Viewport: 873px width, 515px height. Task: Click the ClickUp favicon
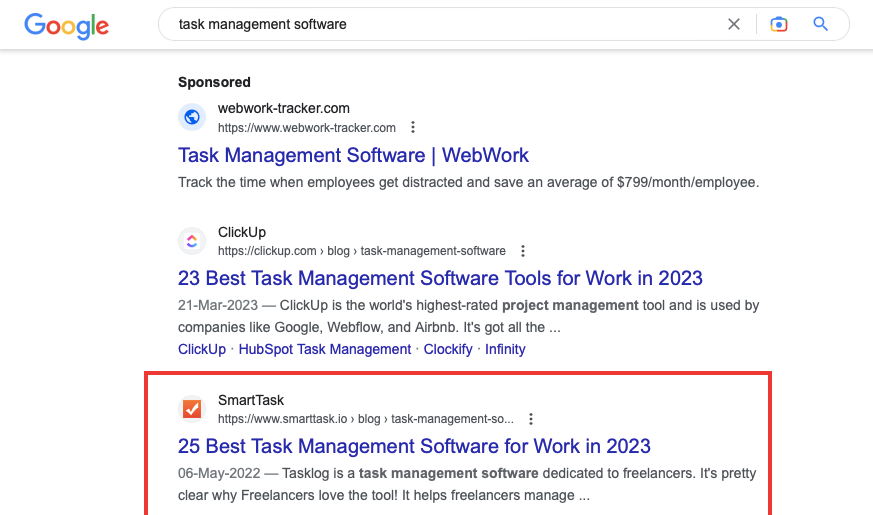click(x=192, y=241)
